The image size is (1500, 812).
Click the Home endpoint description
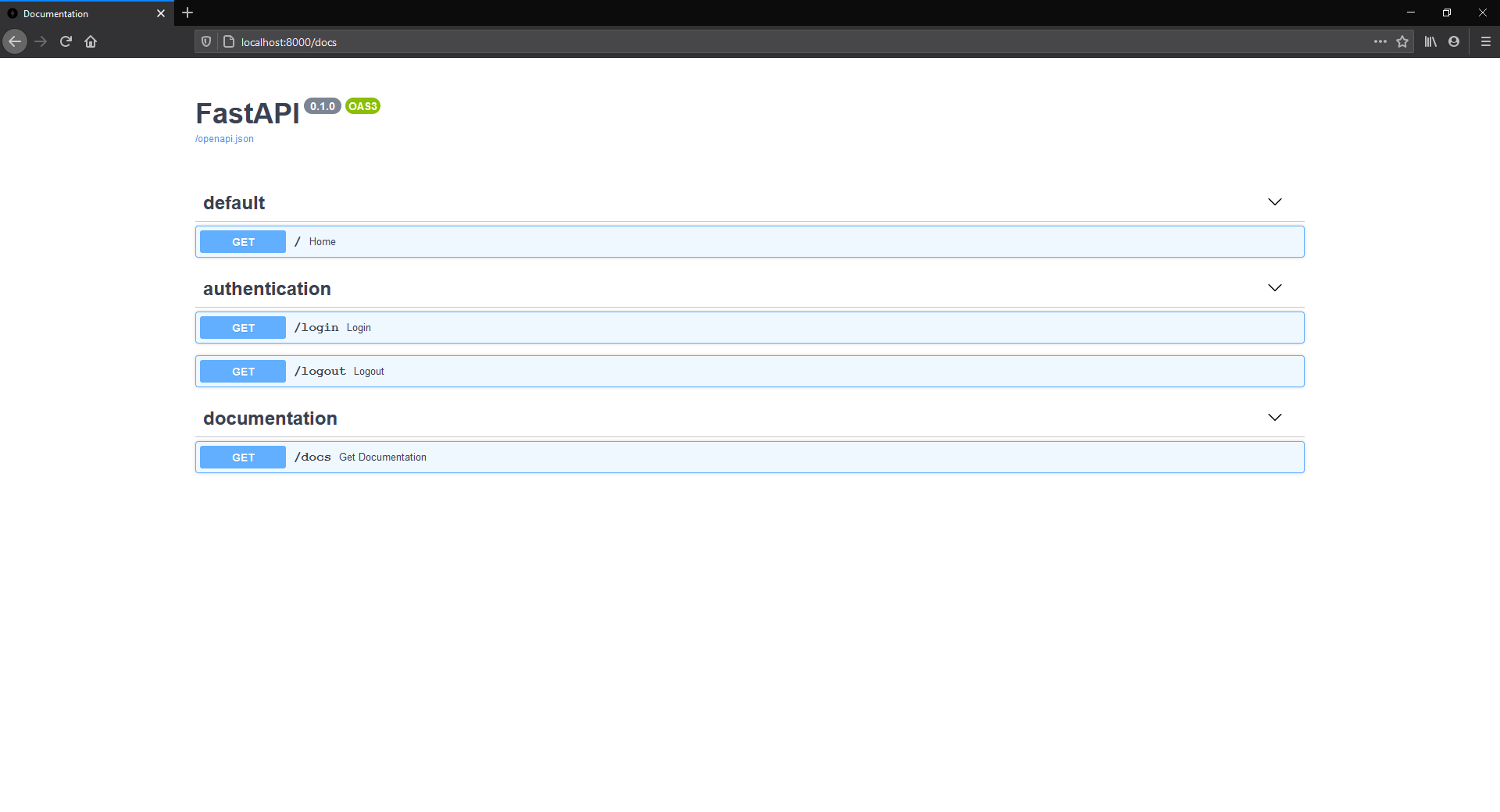(x=322, y=242)
